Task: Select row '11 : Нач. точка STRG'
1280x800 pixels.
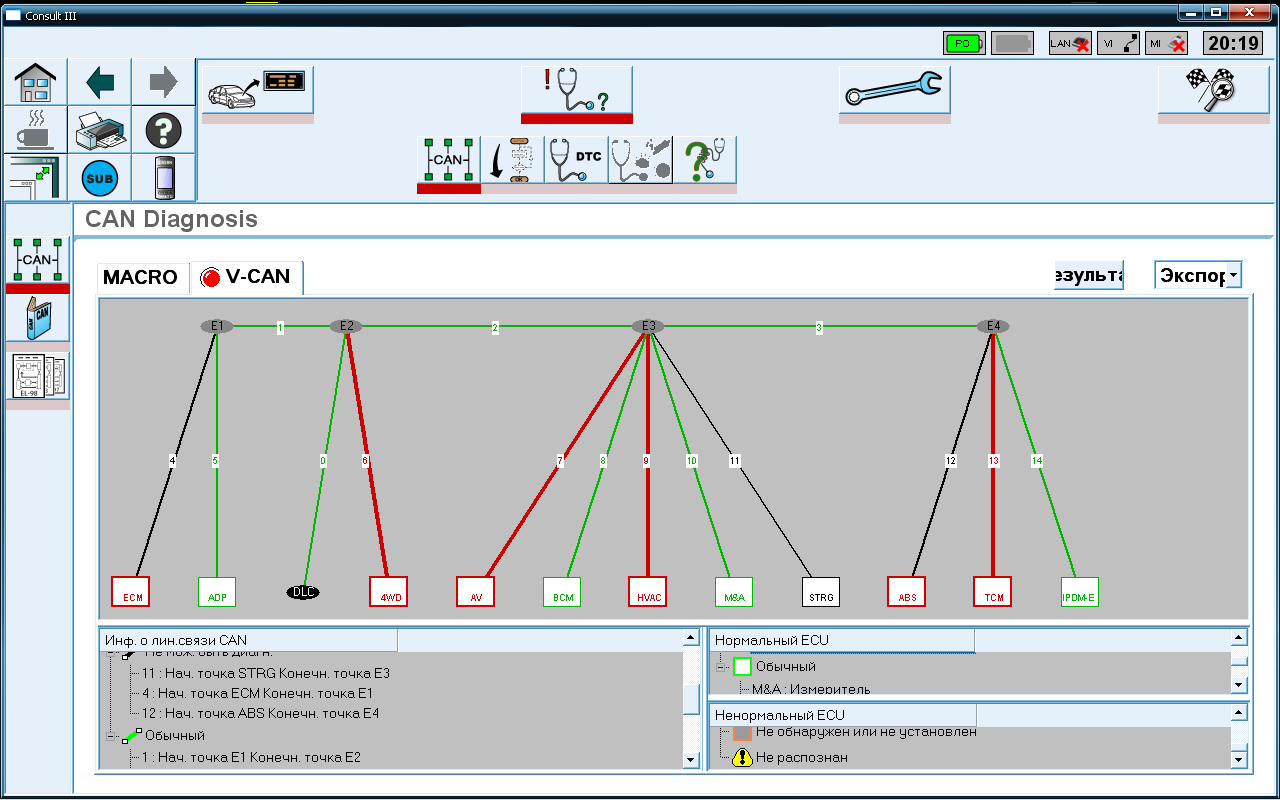Action: (265, 673)
